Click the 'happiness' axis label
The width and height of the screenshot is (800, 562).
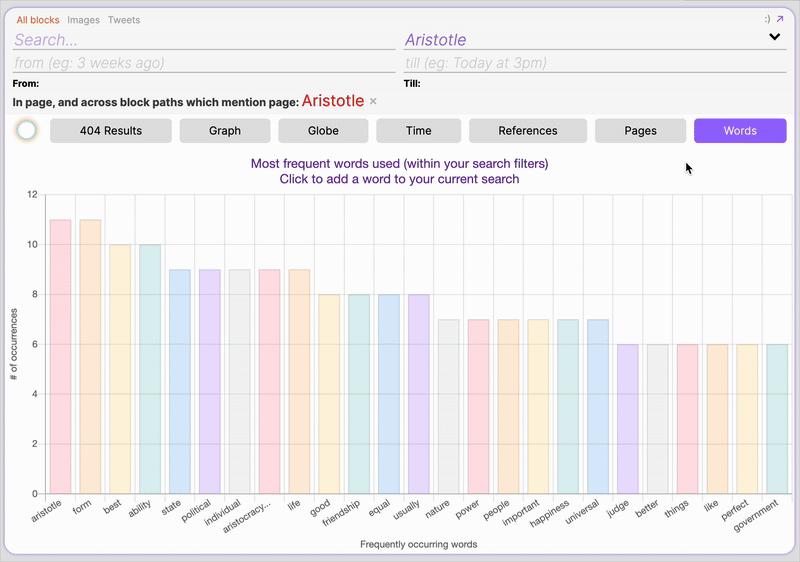click(x=549, y=514)
